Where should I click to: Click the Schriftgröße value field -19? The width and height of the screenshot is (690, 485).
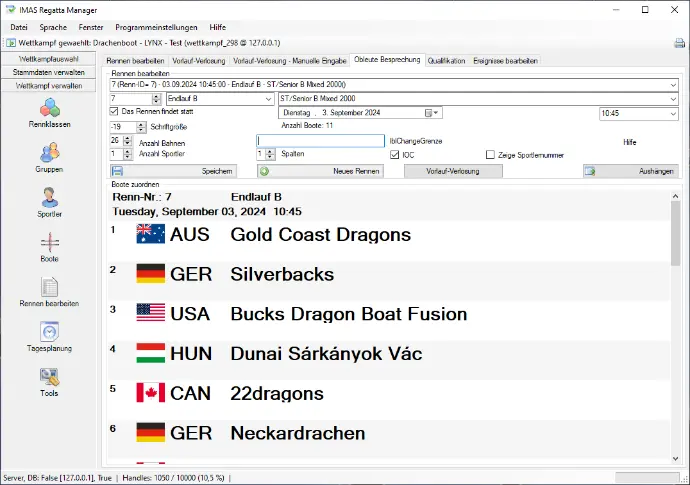tap(123, 127)
